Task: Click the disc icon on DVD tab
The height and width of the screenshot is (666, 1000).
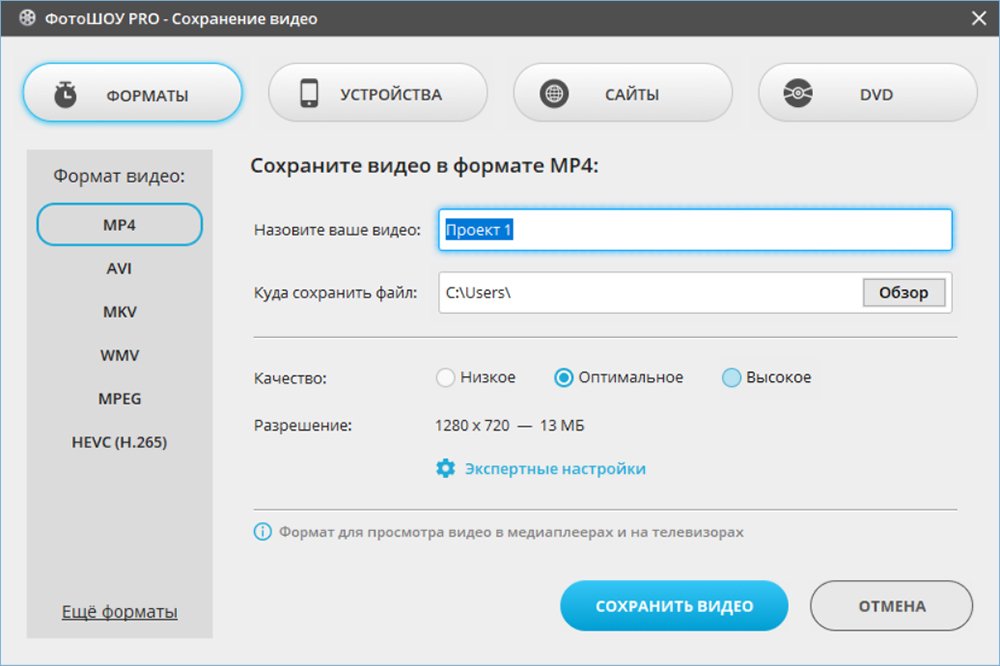Action: 798,94
